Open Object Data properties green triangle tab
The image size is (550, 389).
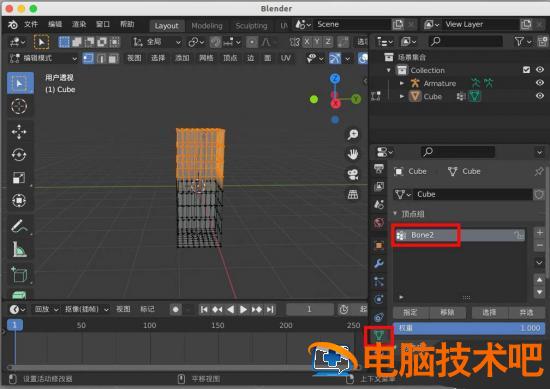coord(379,336)
